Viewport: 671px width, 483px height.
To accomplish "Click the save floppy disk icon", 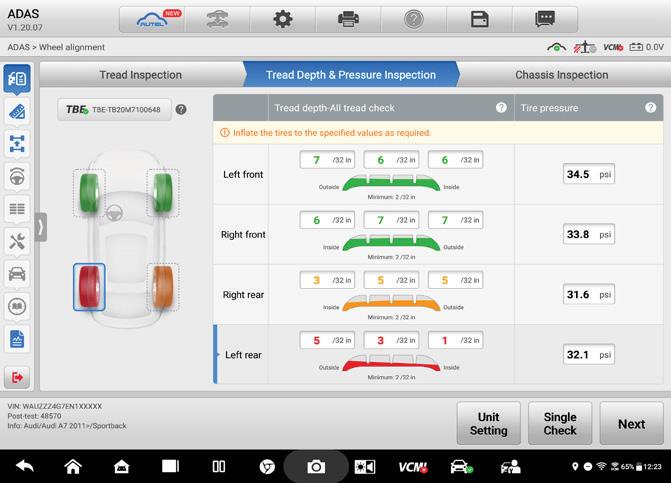I will [479, 20].
